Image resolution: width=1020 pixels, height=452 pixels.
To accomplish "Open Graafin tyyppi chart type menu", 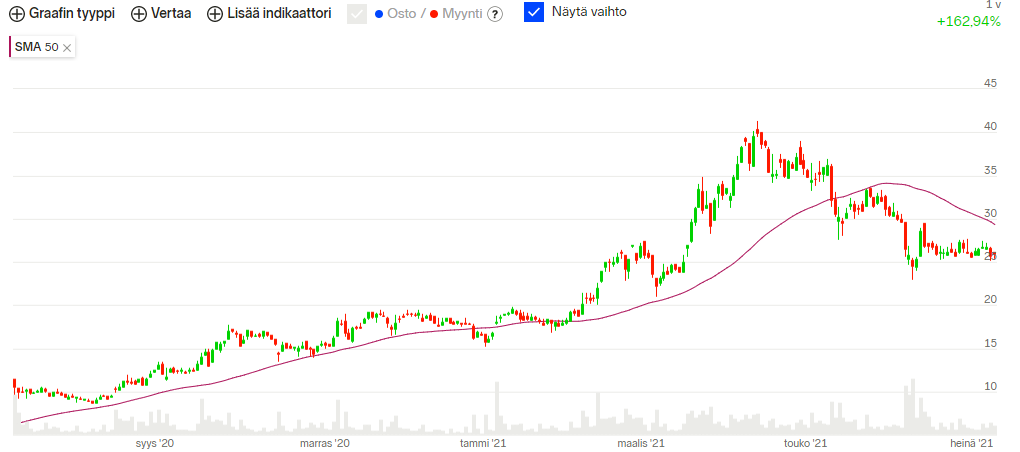I will click(71, 14).
